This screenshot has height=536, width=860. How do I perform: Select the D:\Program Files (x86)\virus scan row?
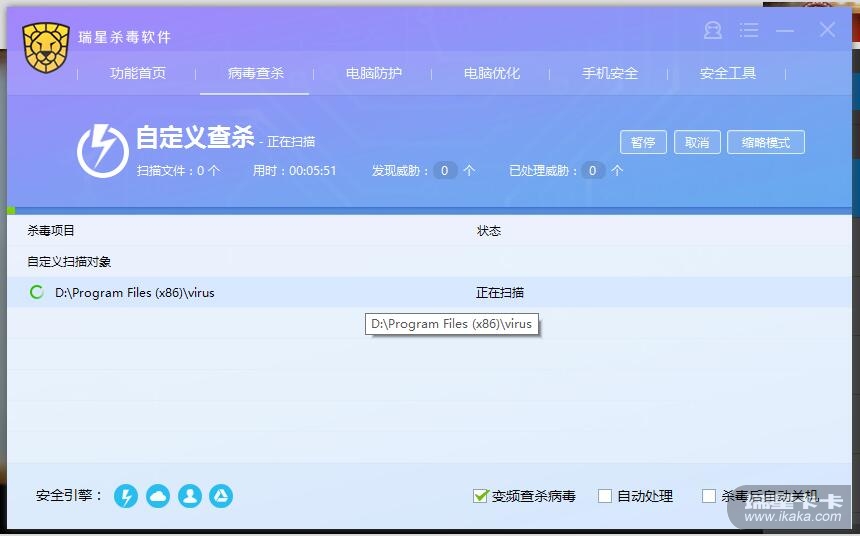[x=429, y=292]
